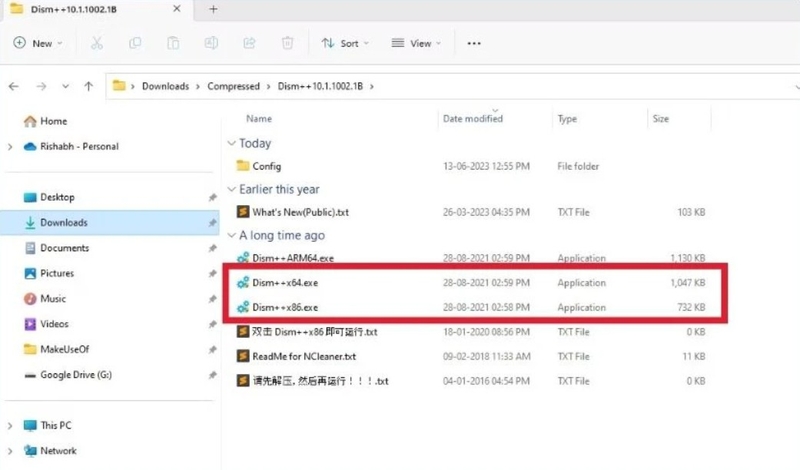The height and width of the screenshot is (470, 800).
Task: Click Downloads in the address bar
Action: click(x=165, y=86)
